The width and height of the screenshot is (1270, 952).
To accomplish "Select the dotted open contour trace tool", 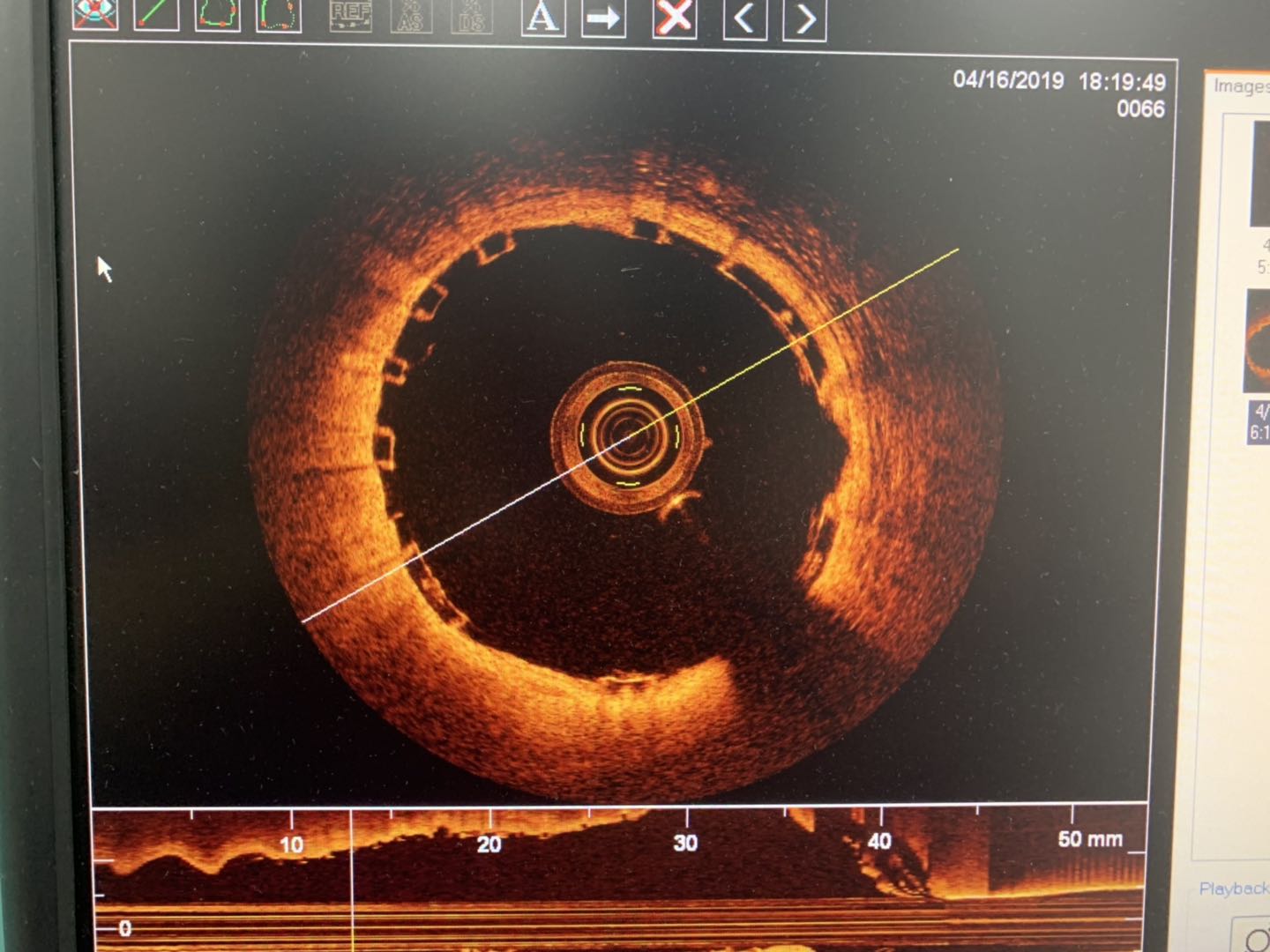I will (x=278, y=15).
